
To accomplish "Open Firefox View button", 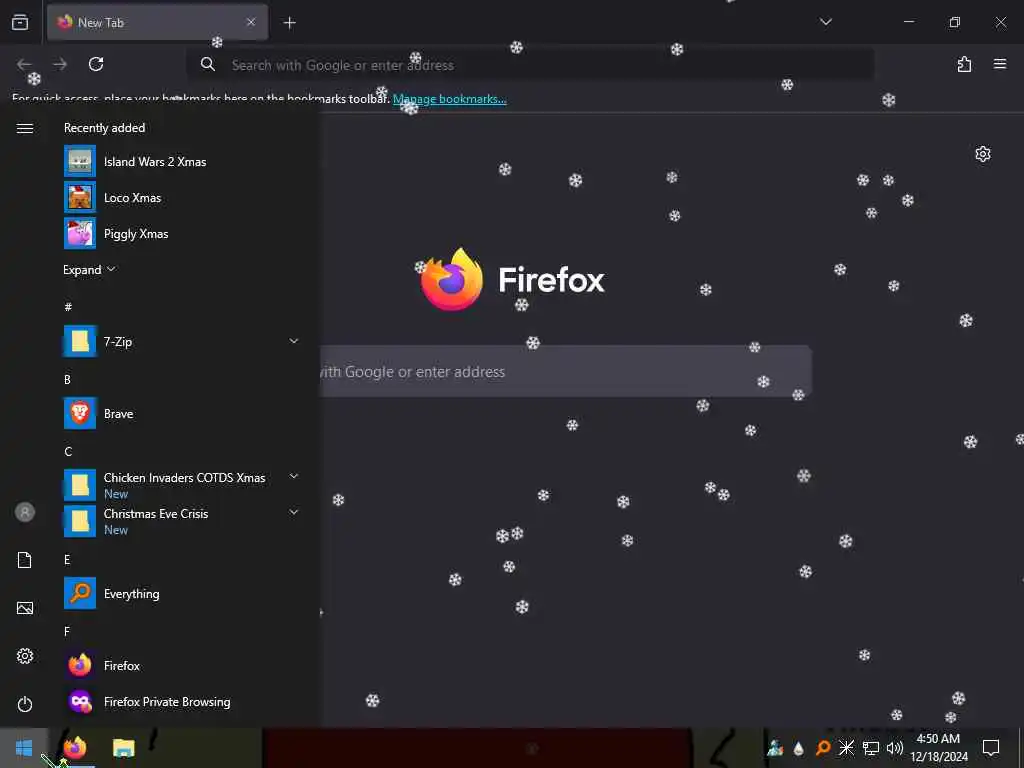I will pyautogui.click(x=20, y=22).
